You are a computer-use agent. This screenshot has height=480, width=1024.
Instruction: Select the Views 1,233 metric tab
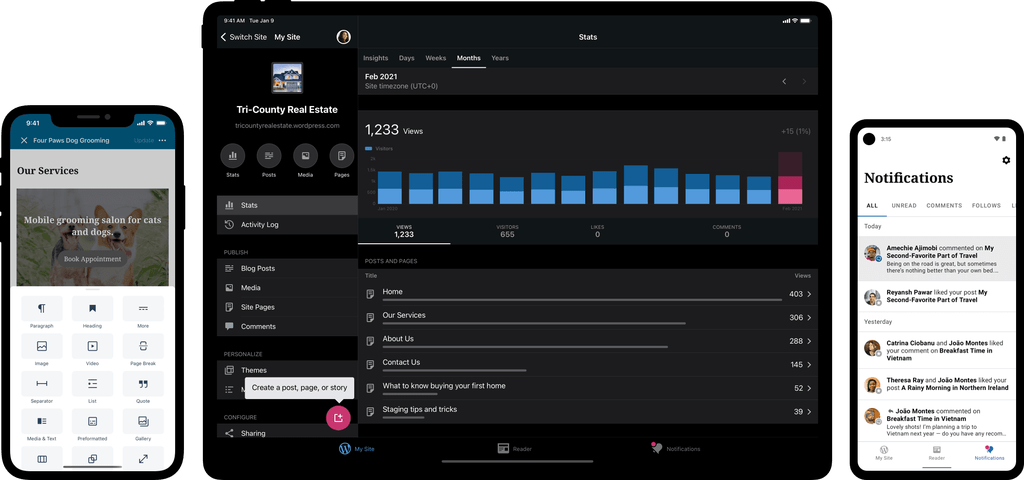point(404,231)
